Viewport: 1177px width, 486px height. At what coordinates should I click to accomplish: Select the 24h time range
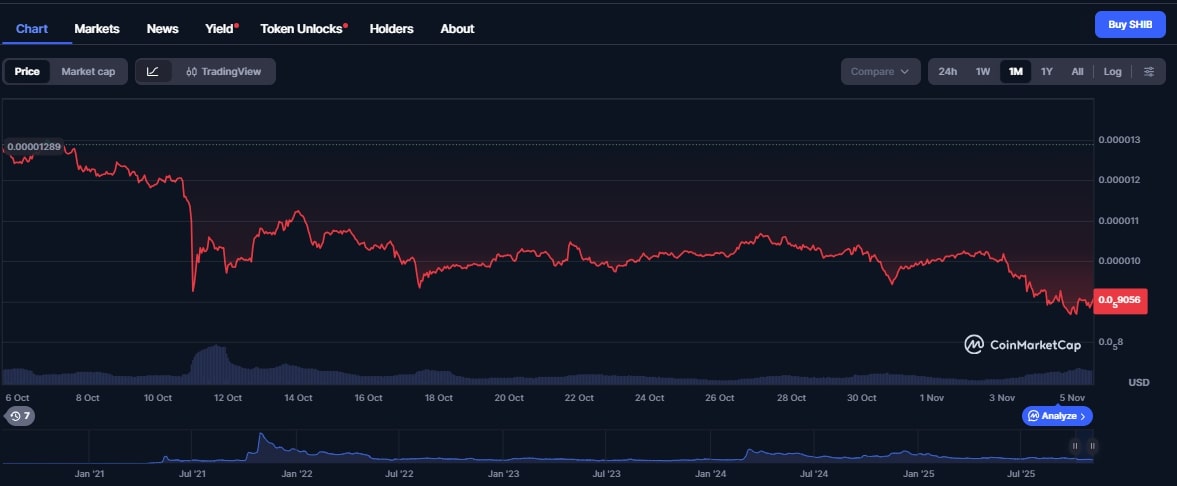point(947,71)
